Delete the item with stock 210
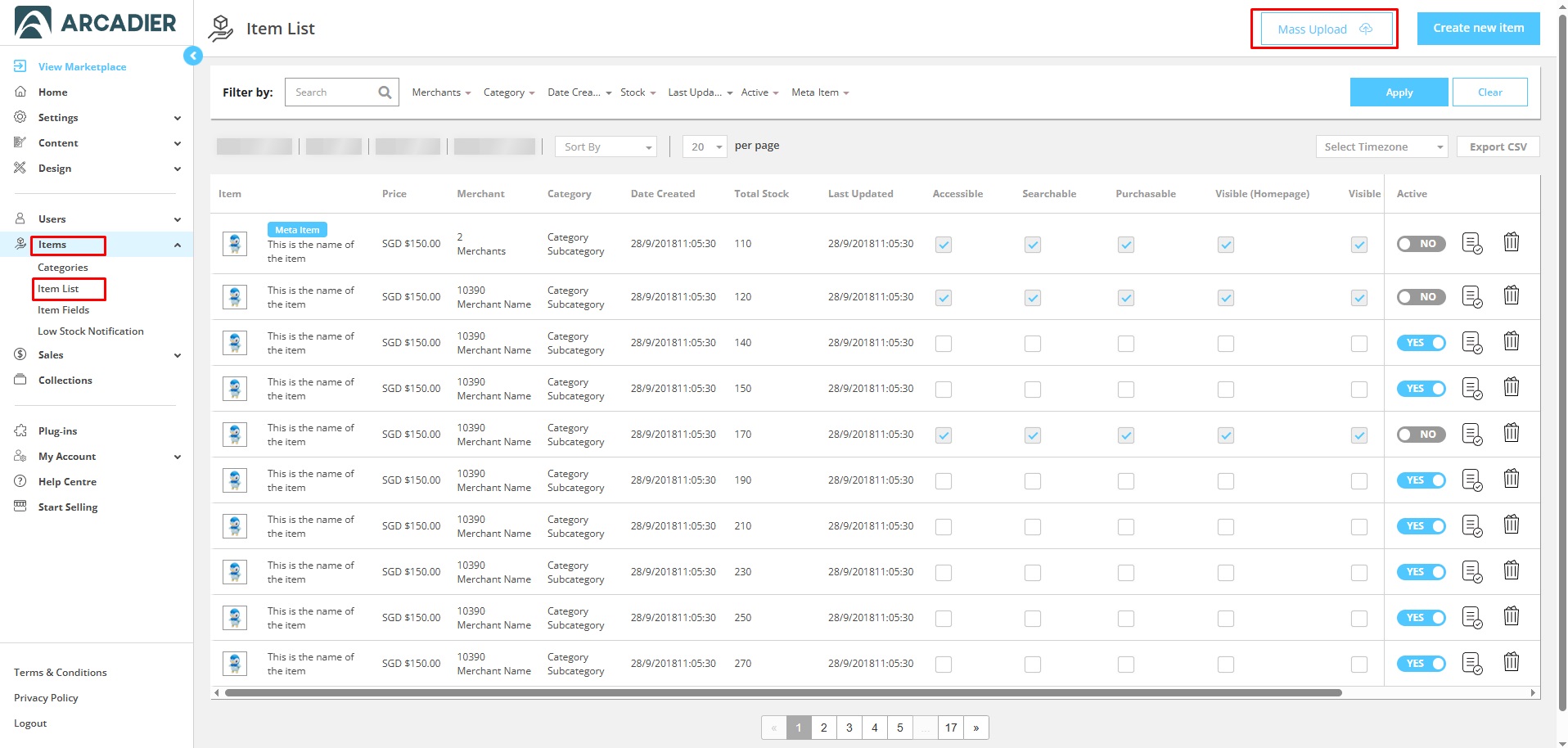This screenshot has height=748, width=1568. coord(1512,525)
